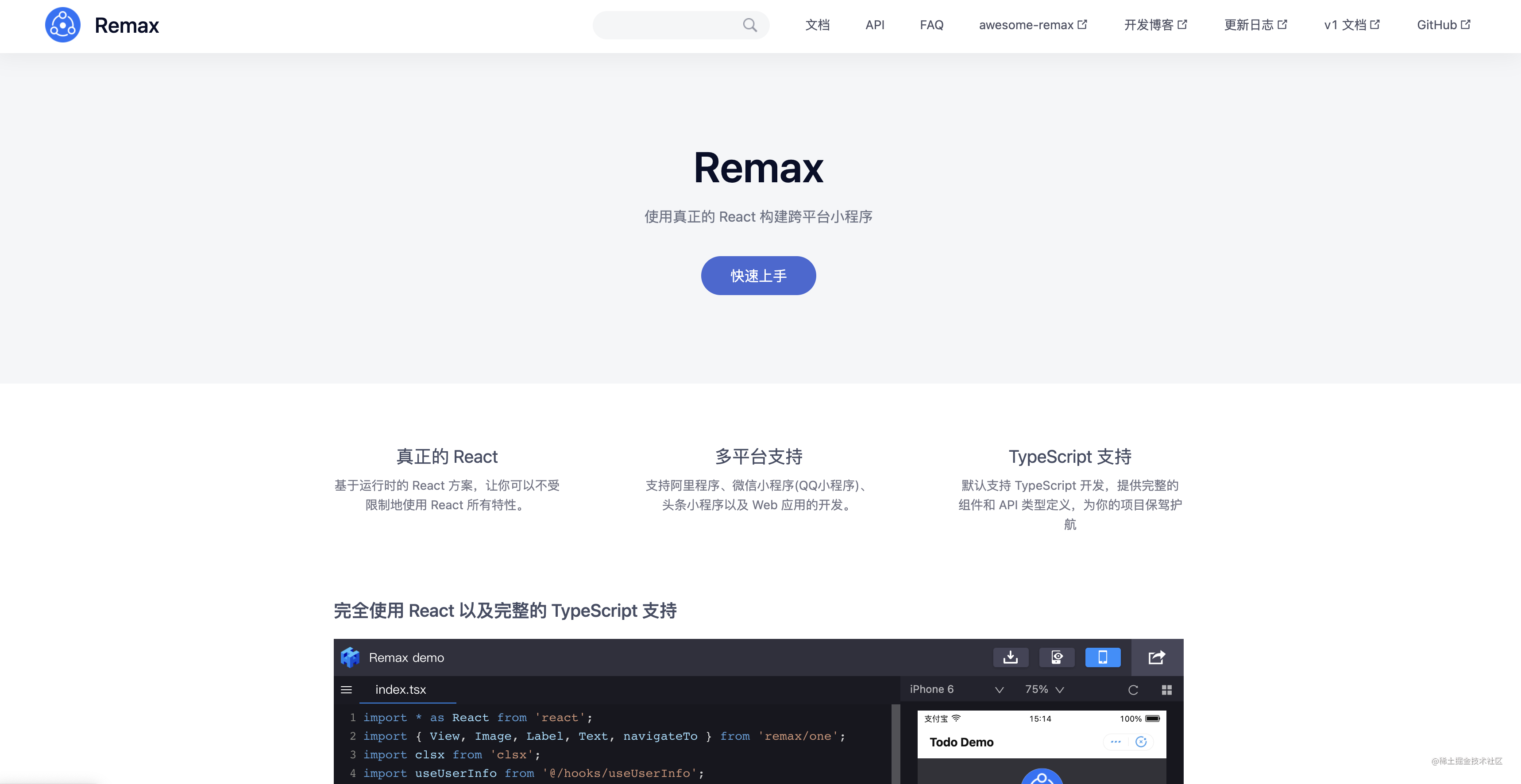This screenshot has width=1521, height=784.
Task: Click the large Remax hero title
Action: 758,168
